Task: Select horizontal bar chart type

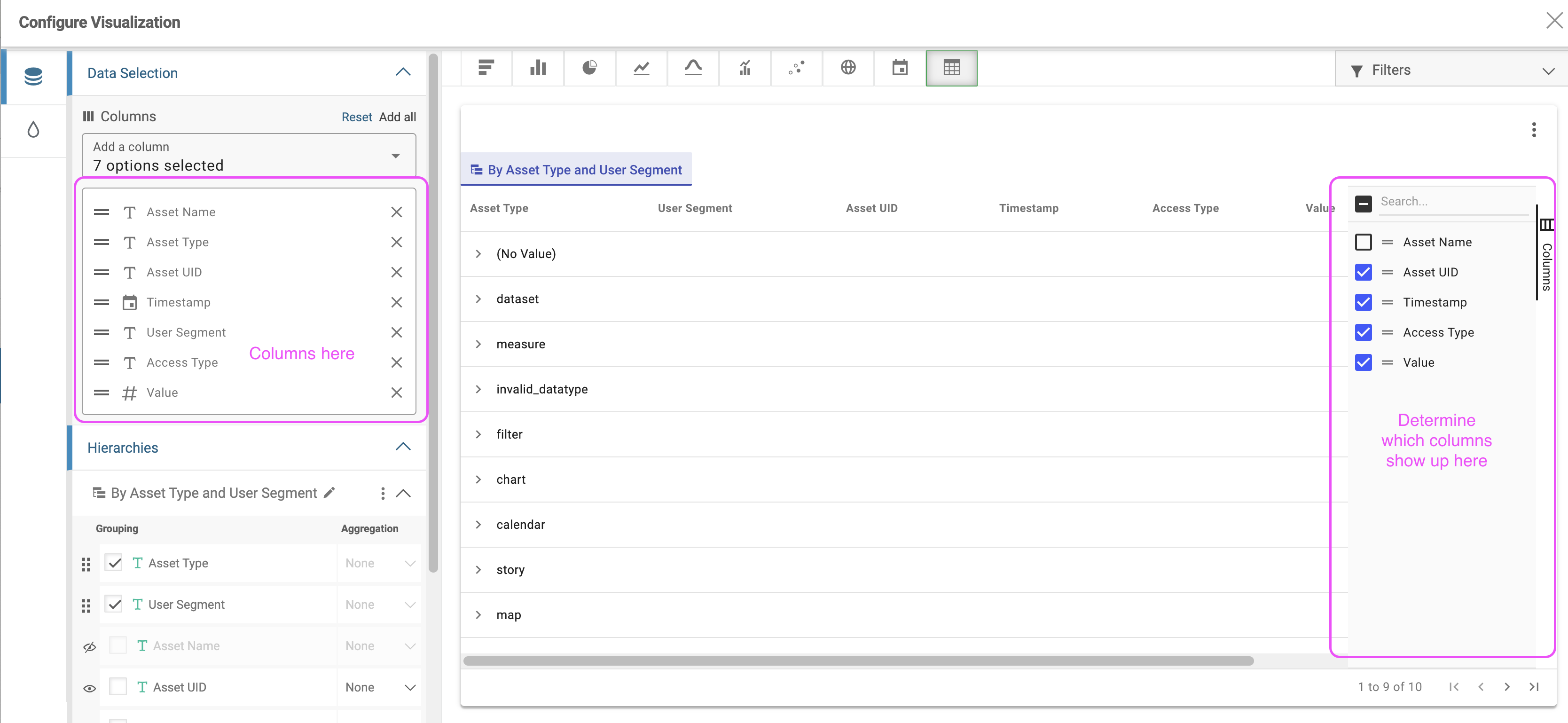Action: click(x=486, y=68)
